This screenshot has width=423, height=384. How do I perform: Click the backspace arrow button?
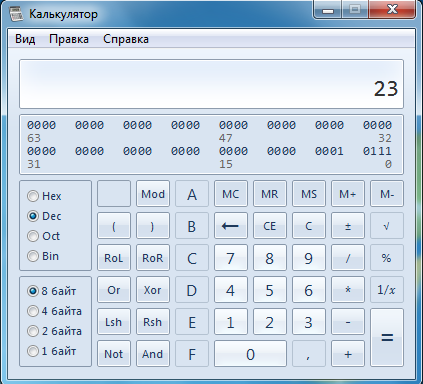pyautogui.click(x=231, y=226)
